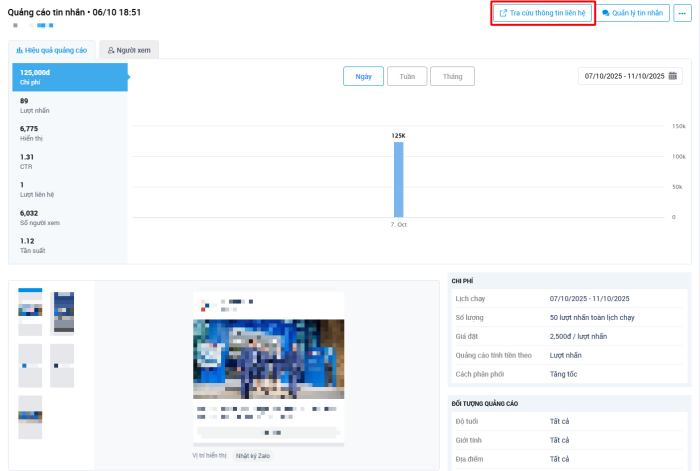This screenshot has height=471, width=700.
Task: Select the first ad preview thumbnail
Action: (30, 311)
